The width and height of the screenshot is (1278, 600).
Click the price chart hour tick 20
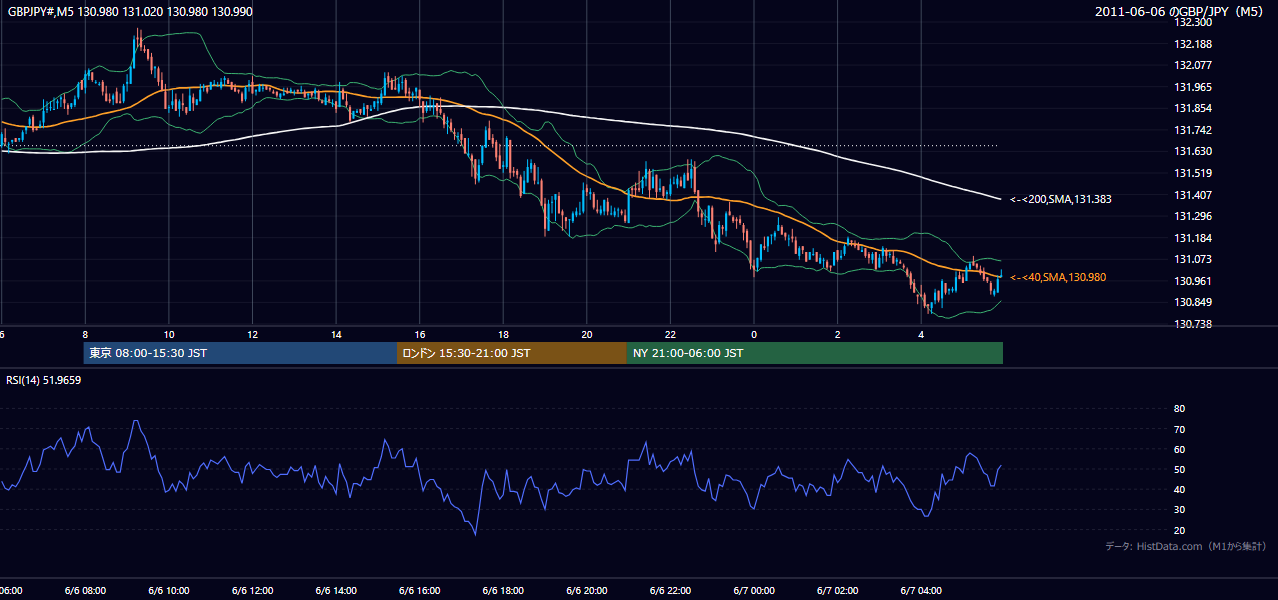coord(587,334)
